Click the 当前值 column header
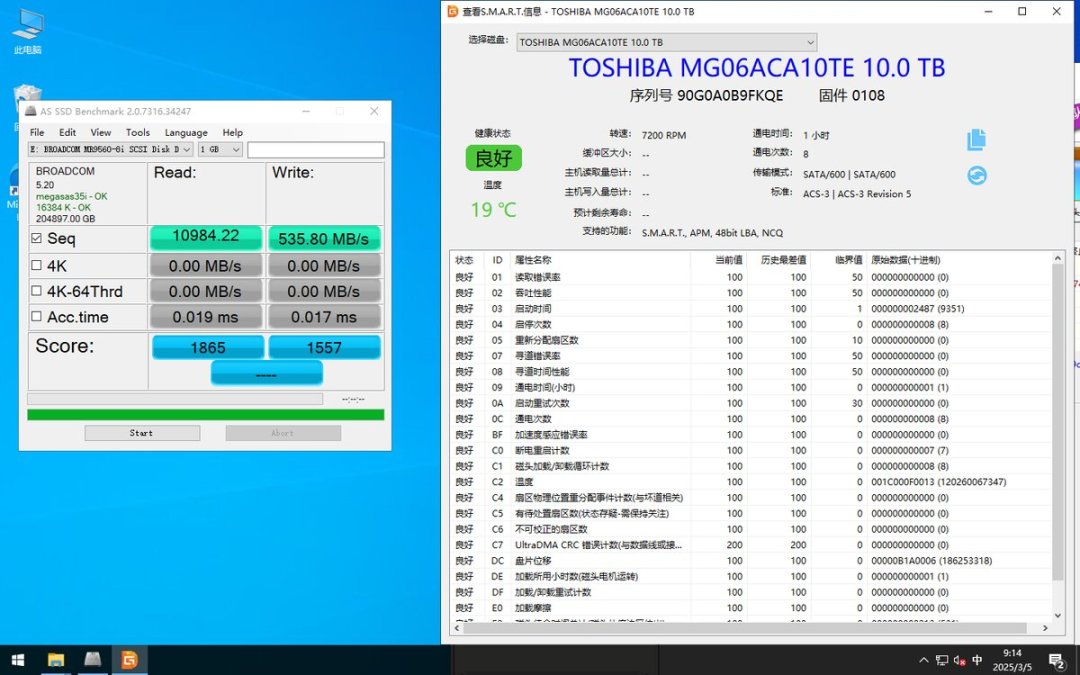 729,260
